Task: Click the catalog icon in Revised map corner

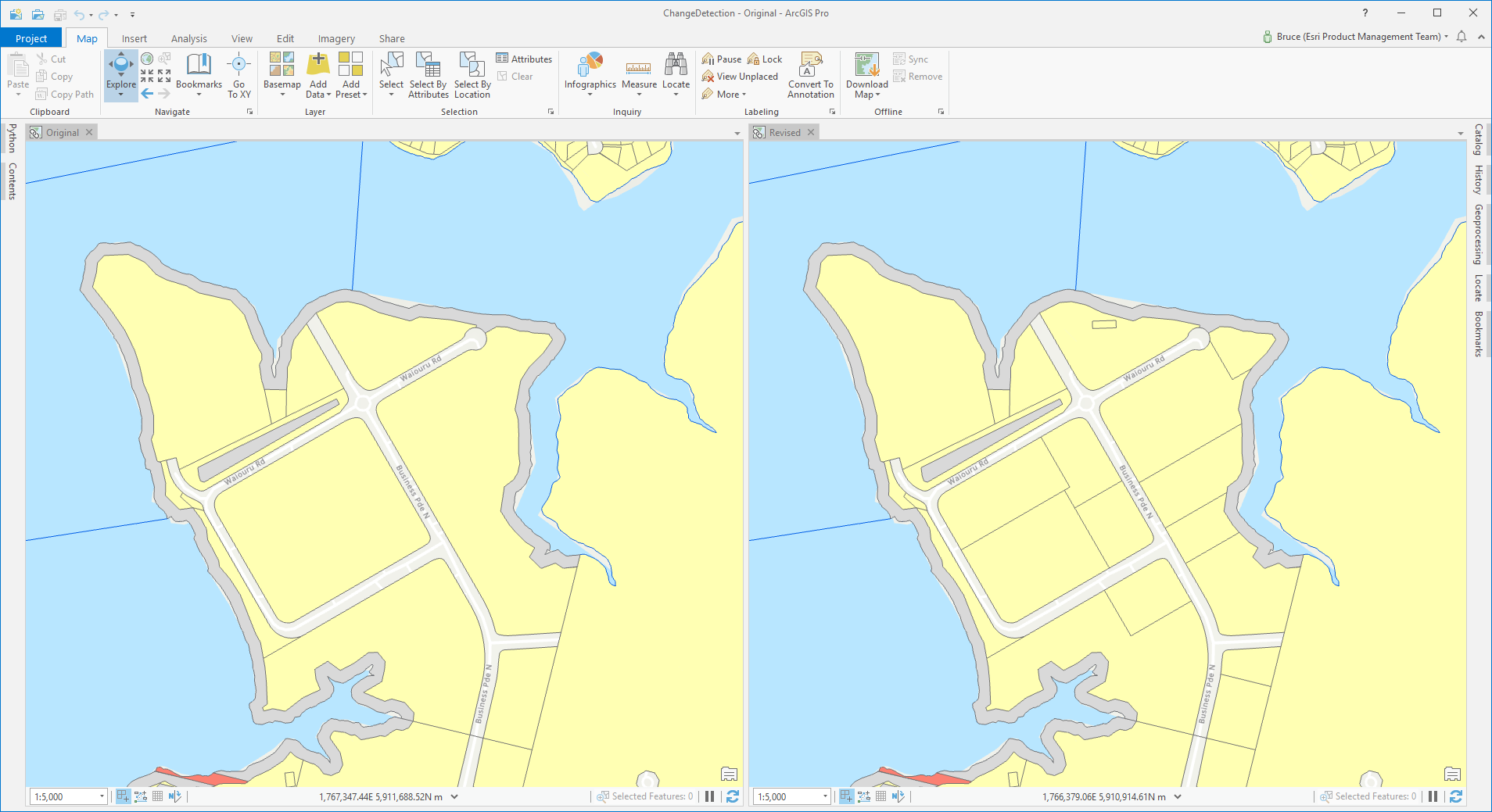Action: click(1452, 774)
